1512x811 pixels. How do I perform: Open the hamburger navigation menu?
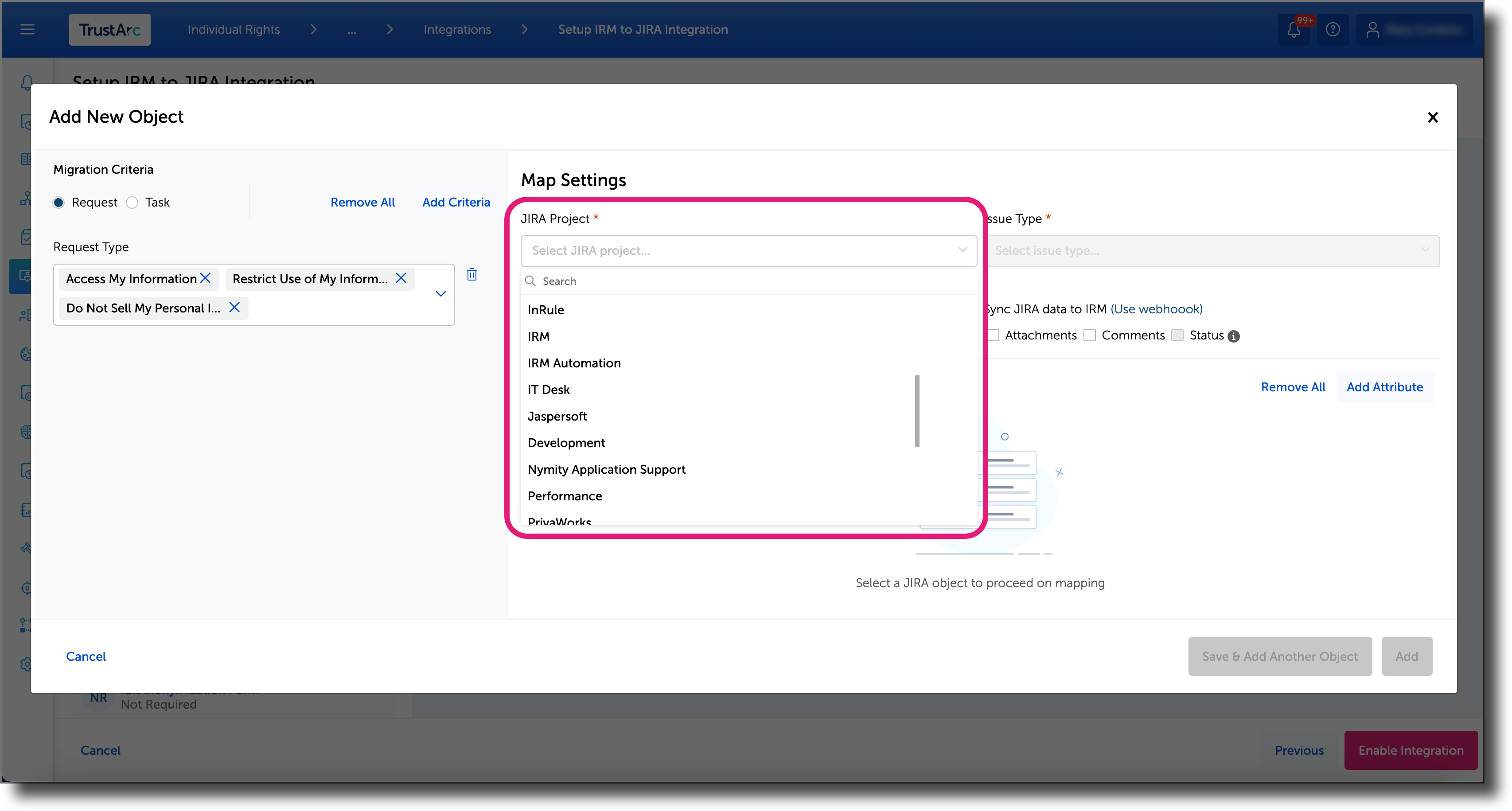[27, 29]
